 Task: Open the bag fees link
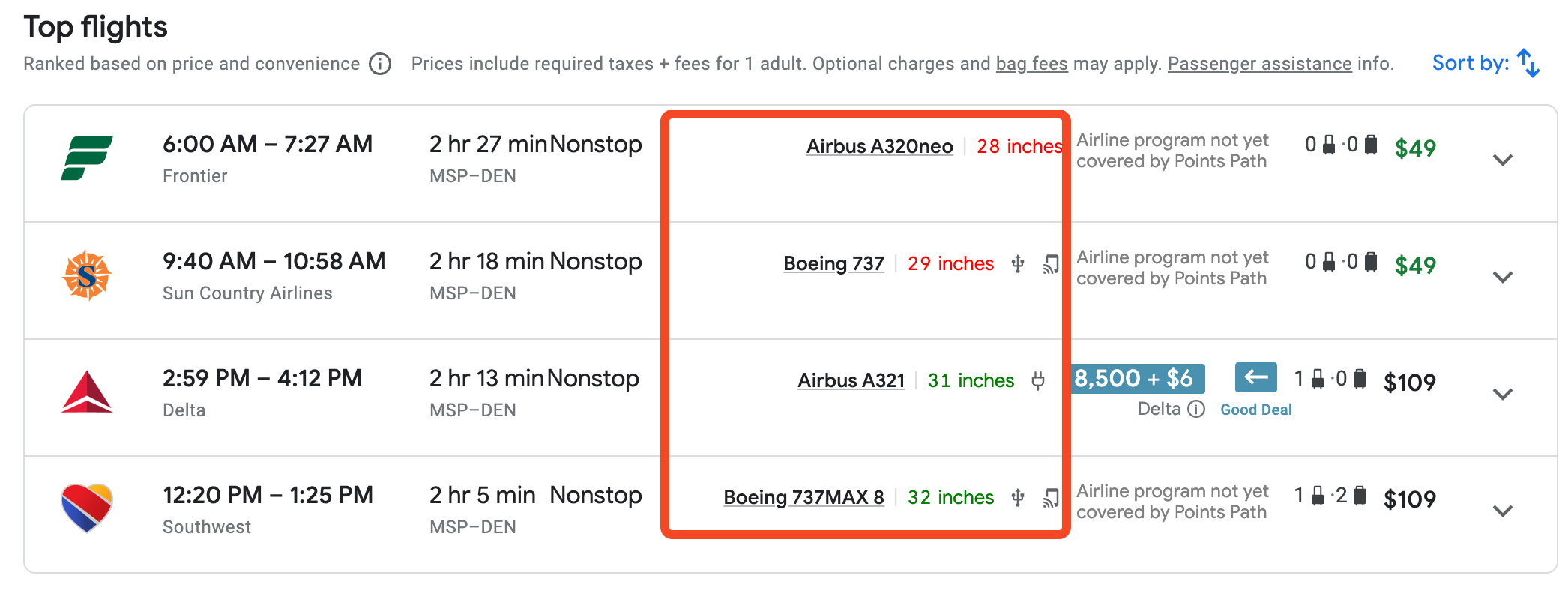pyautogui.click(x=1031, y=64)
